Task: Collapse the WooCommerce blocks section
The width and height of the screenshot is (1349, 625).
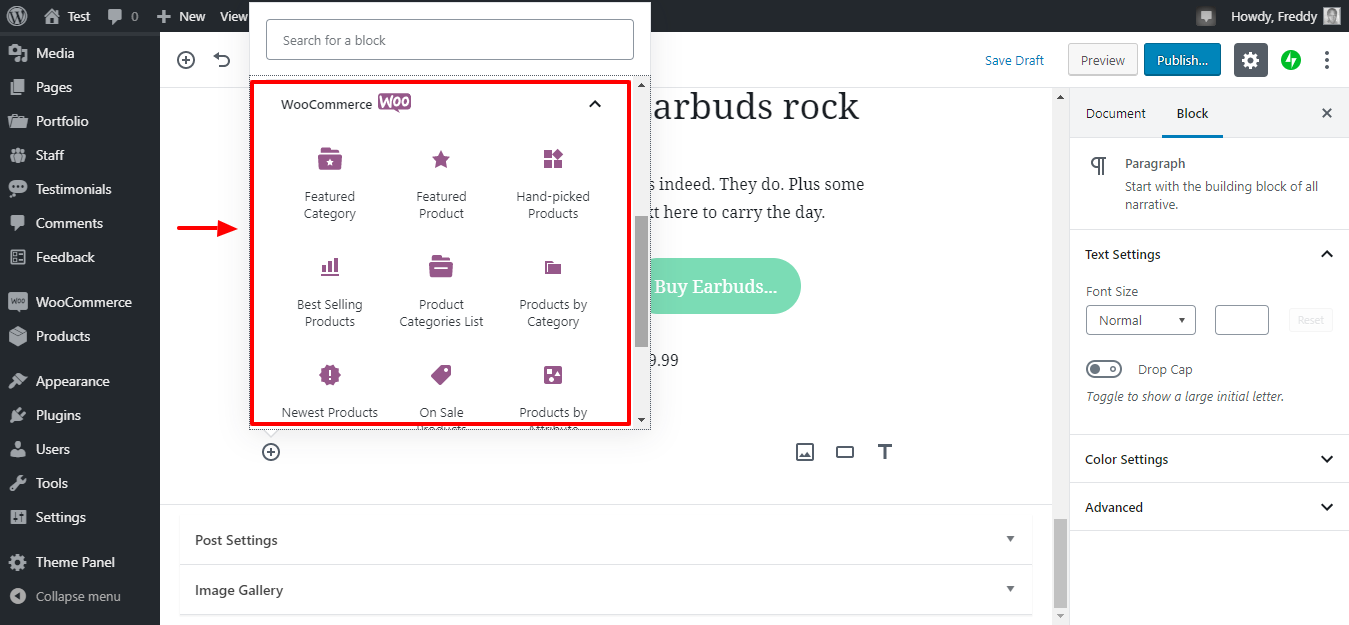Action: [x=595, y=104]
